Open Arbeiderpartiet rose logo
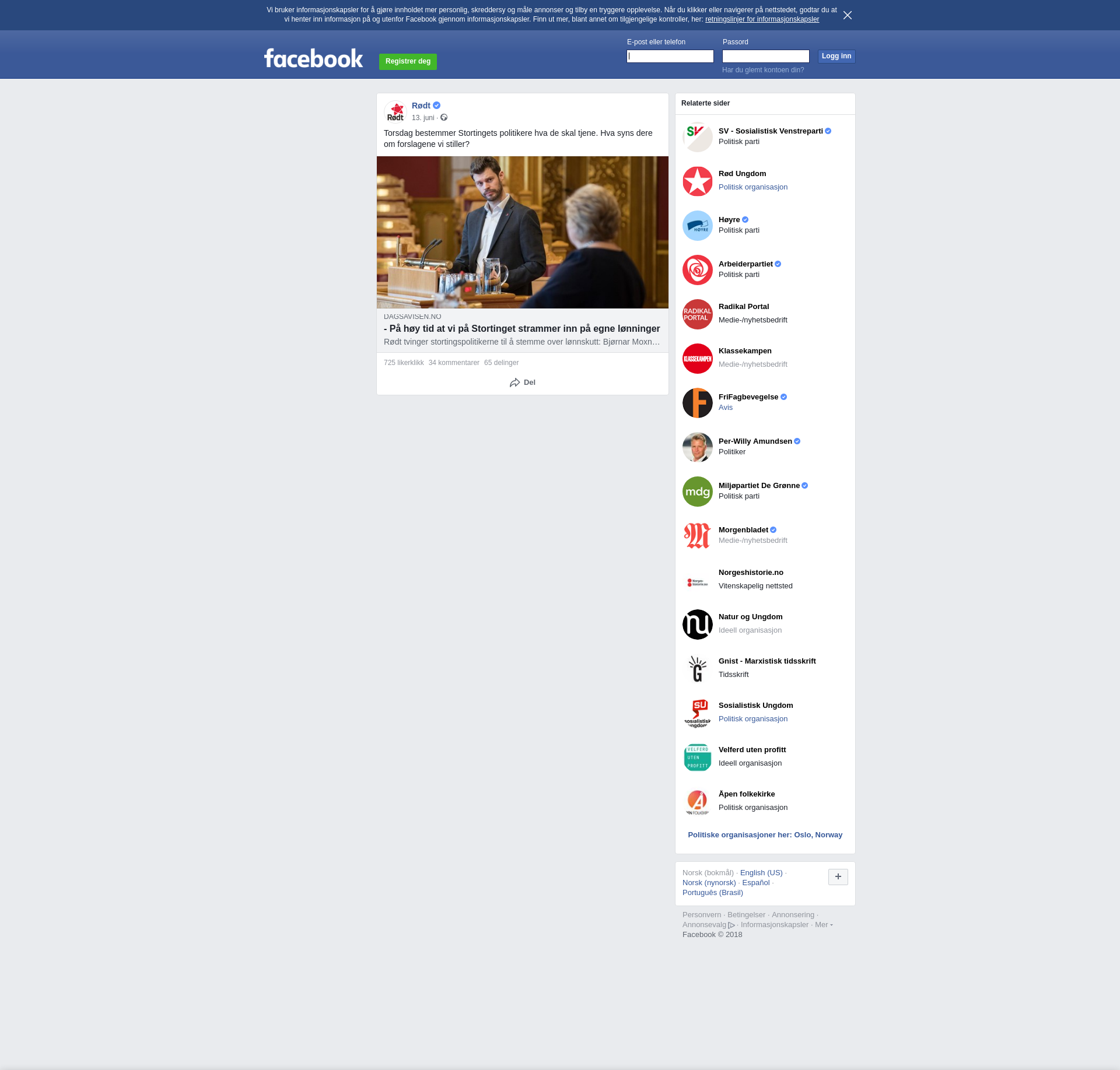 [x=697, y=270]
